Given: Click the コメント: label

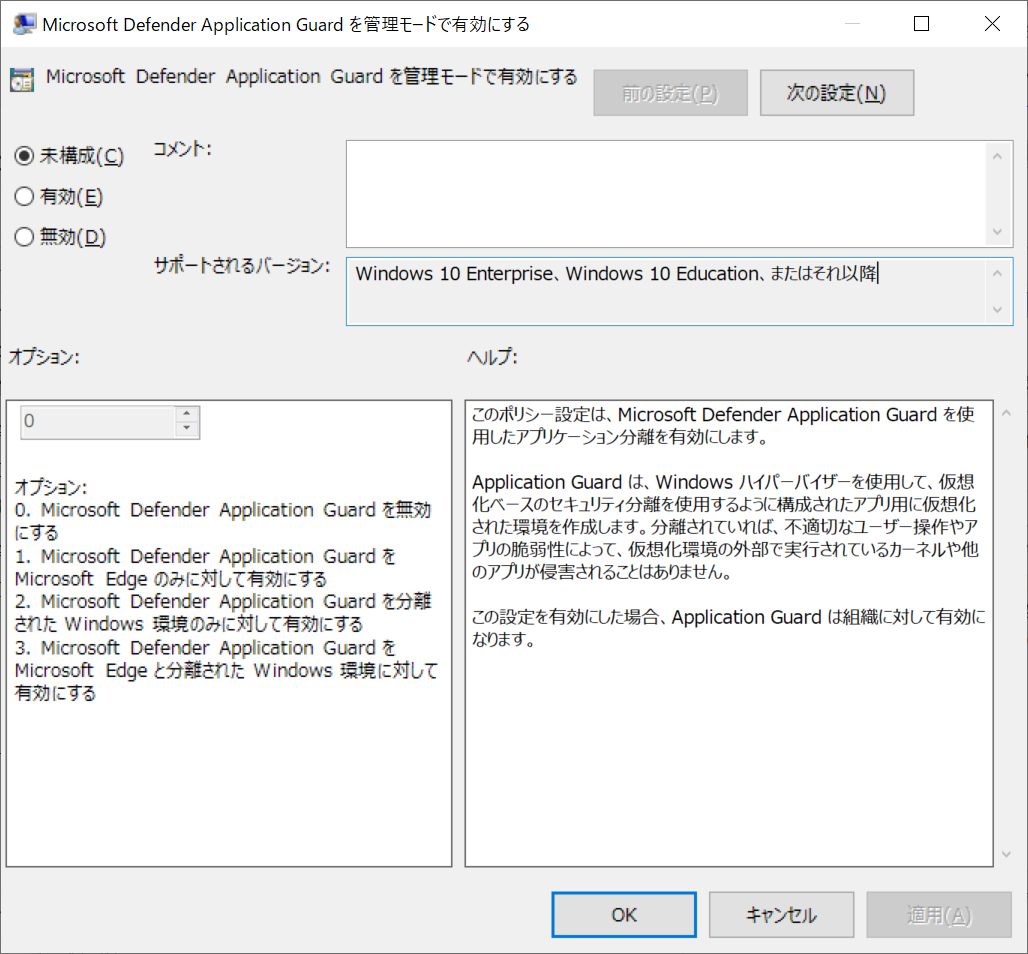Looking at the screenshot, I should click(182, 149).
